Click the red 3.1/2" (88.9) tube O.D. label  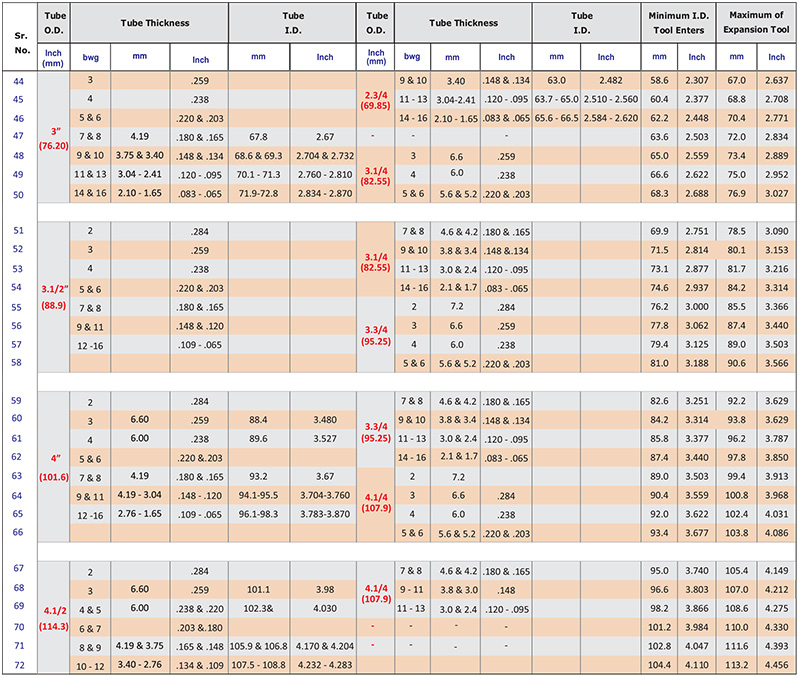click(x=54, y=297)
